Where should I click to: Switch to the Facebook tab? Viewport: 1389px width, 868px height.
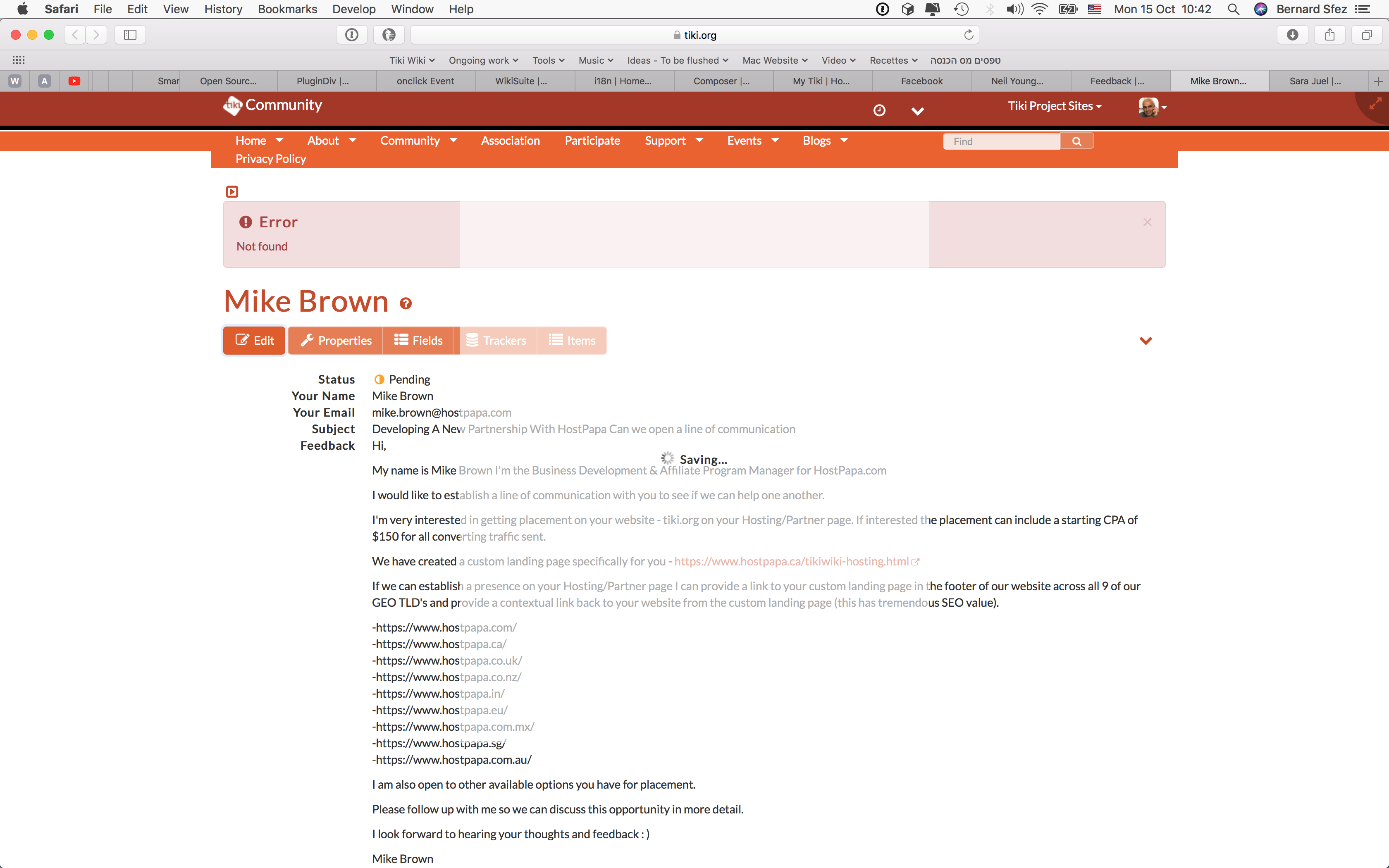pos(922,81)
